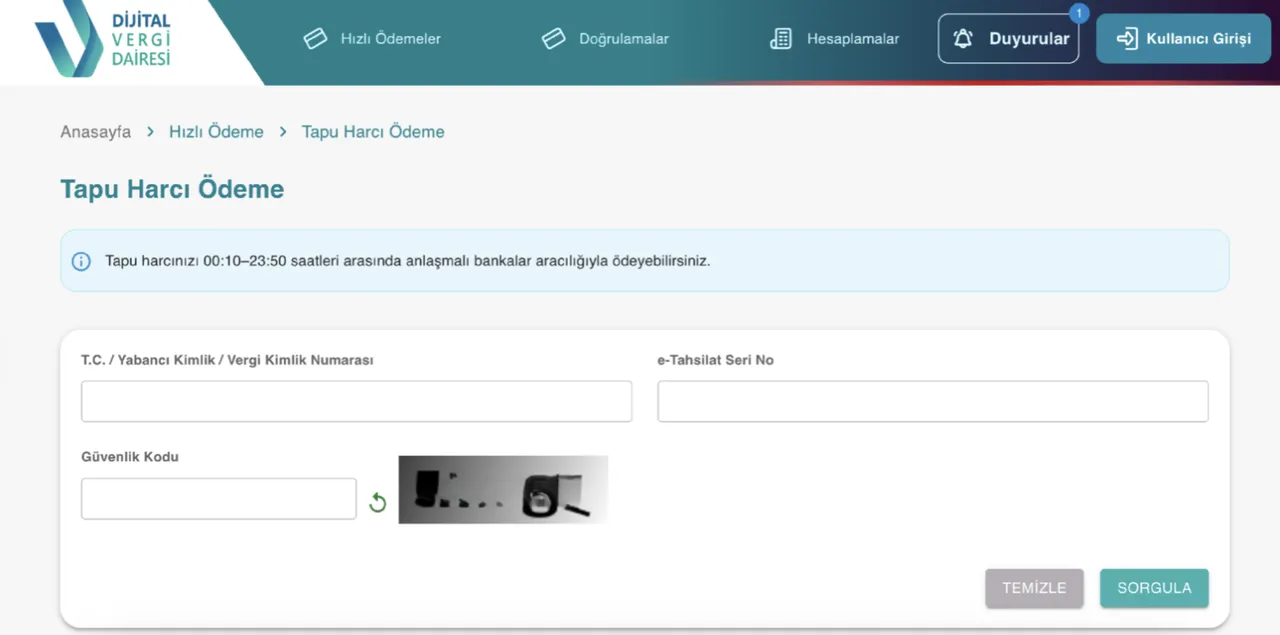Refresh the security code captcha
The image size is (1280, 635).
point(377,502)
